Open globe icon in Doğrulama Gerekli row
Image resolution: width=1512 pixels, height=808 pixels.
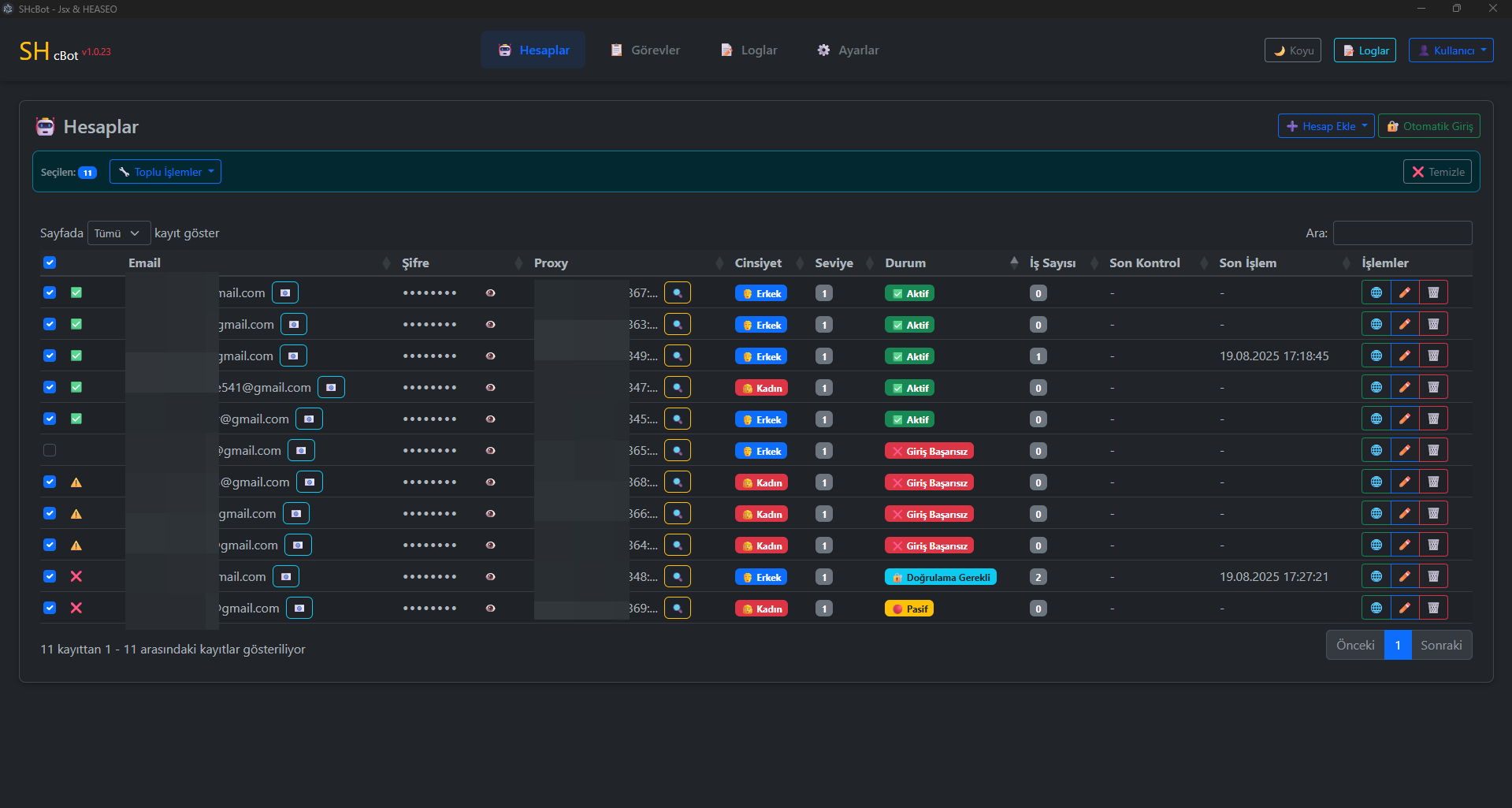pyautogui.click(x=1376, y=576)
